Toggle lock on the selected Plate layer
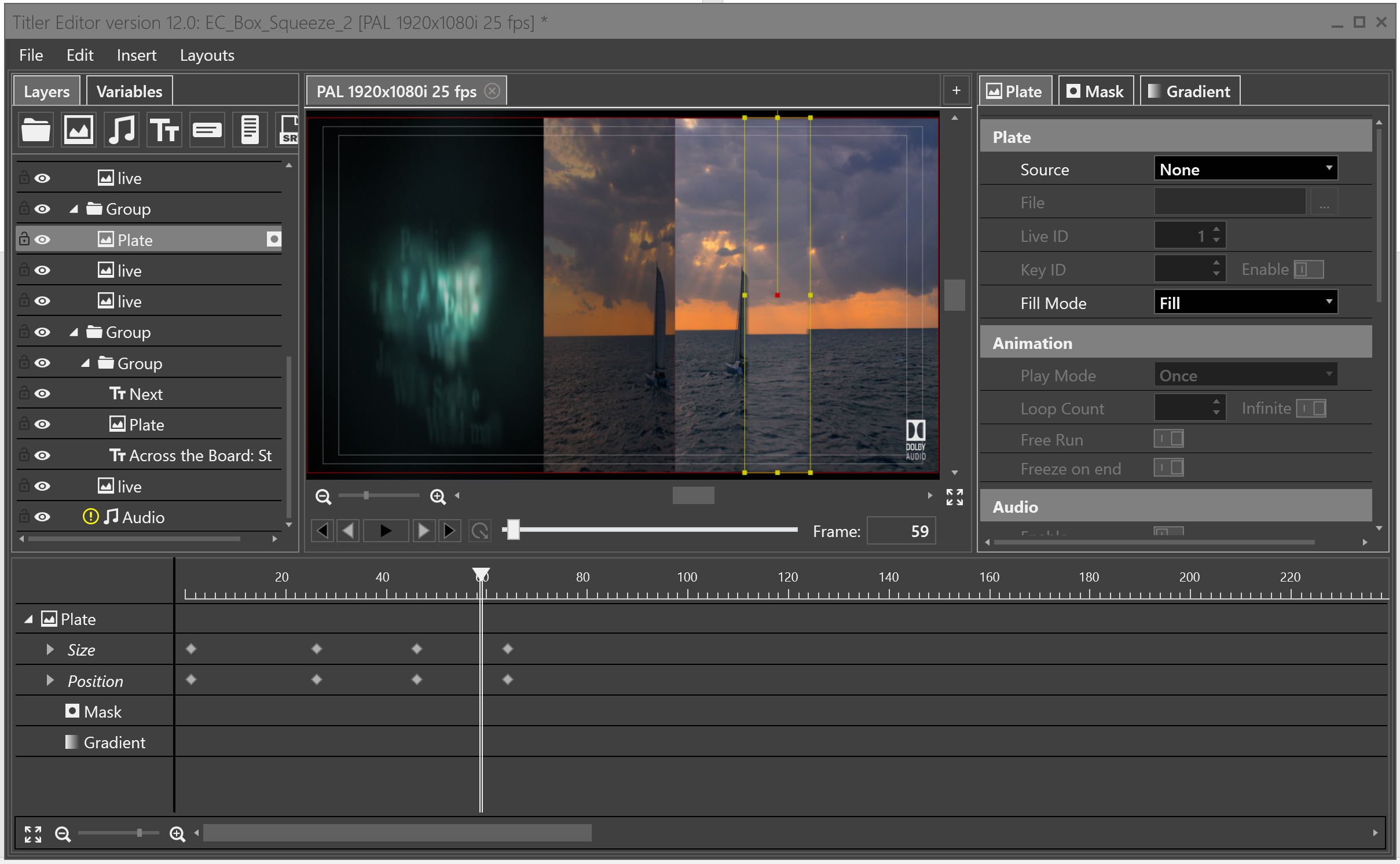Image resolution: width=1400 pixels, height=864 pixels. [x=24, y=238]
